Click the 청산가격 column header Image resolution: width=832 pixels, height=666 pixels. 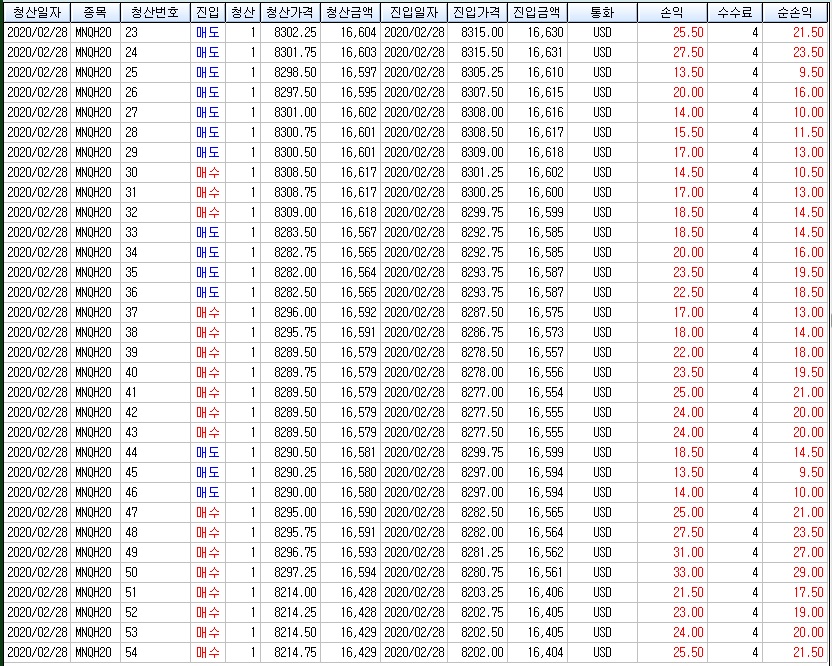point(290,12)
